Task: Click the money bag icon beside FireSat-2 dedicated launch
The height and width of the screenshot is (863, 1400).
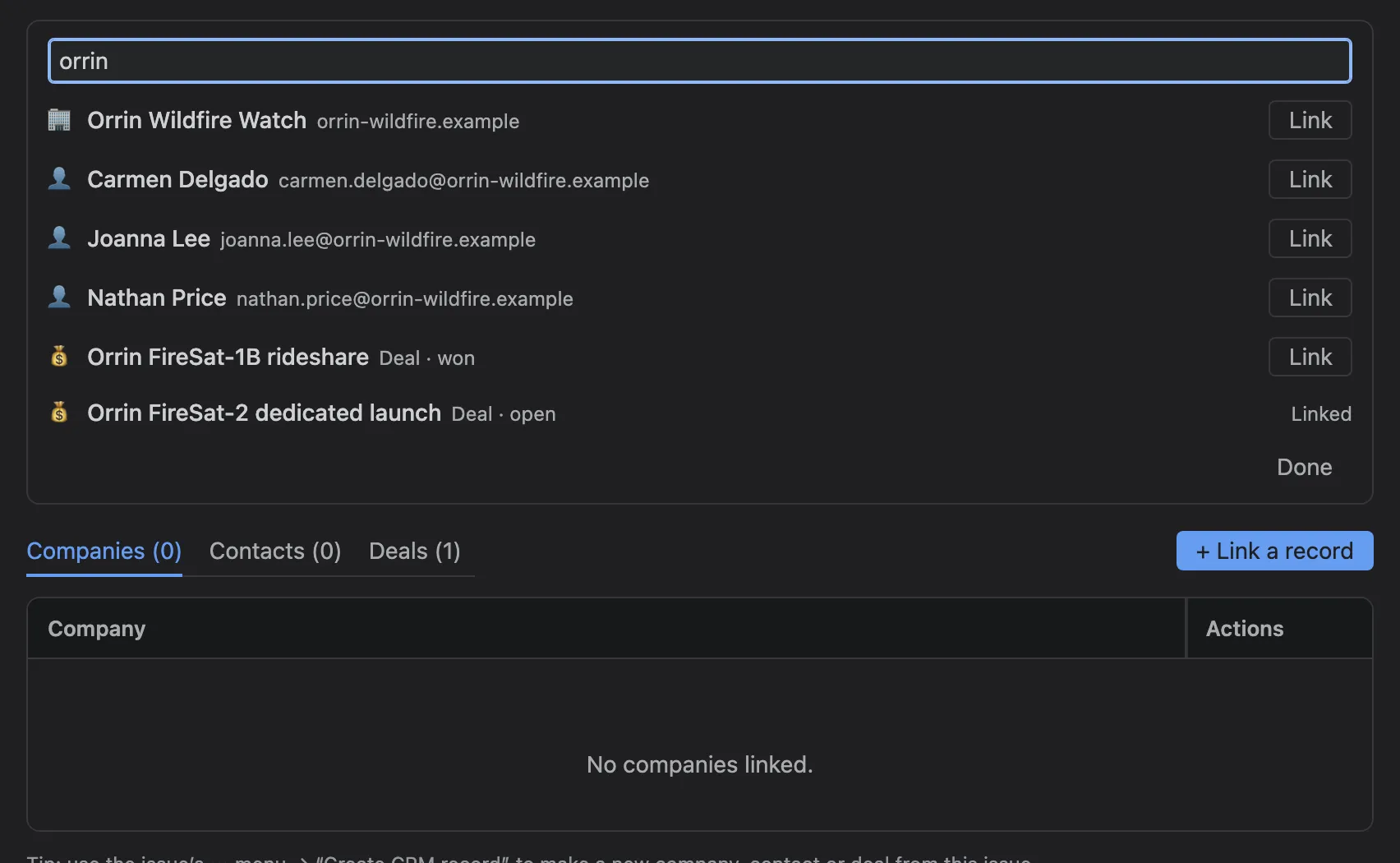Action: 59,413
